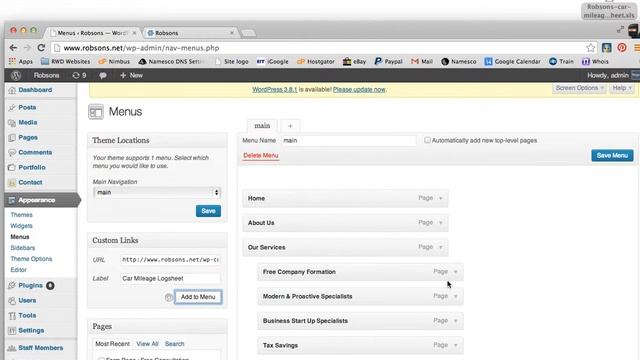640x360 pixels.
Task: Click the Label field with Car Mileage Logsheet
Action: coord(170,278)
